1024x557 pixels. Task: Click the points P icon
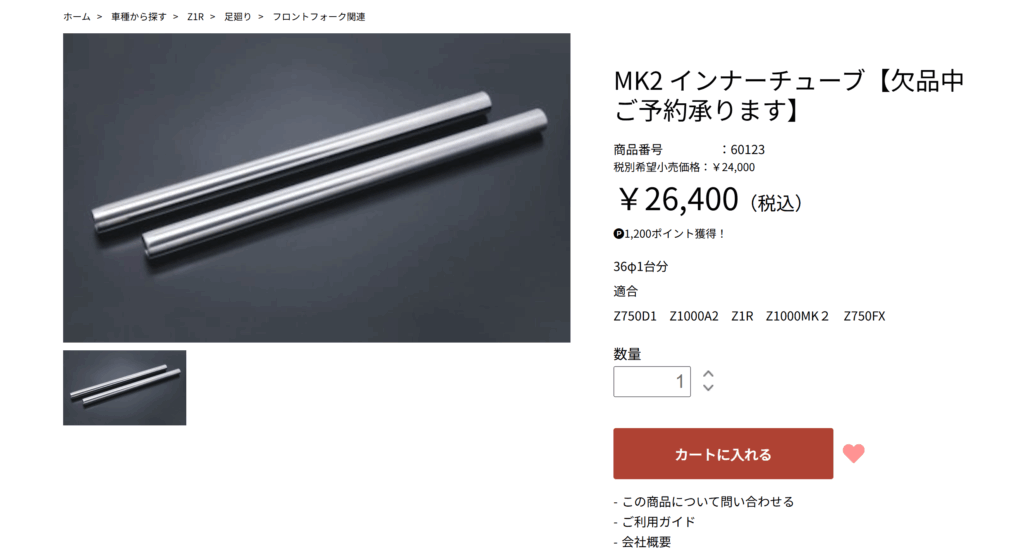click(x=618, y=234)
